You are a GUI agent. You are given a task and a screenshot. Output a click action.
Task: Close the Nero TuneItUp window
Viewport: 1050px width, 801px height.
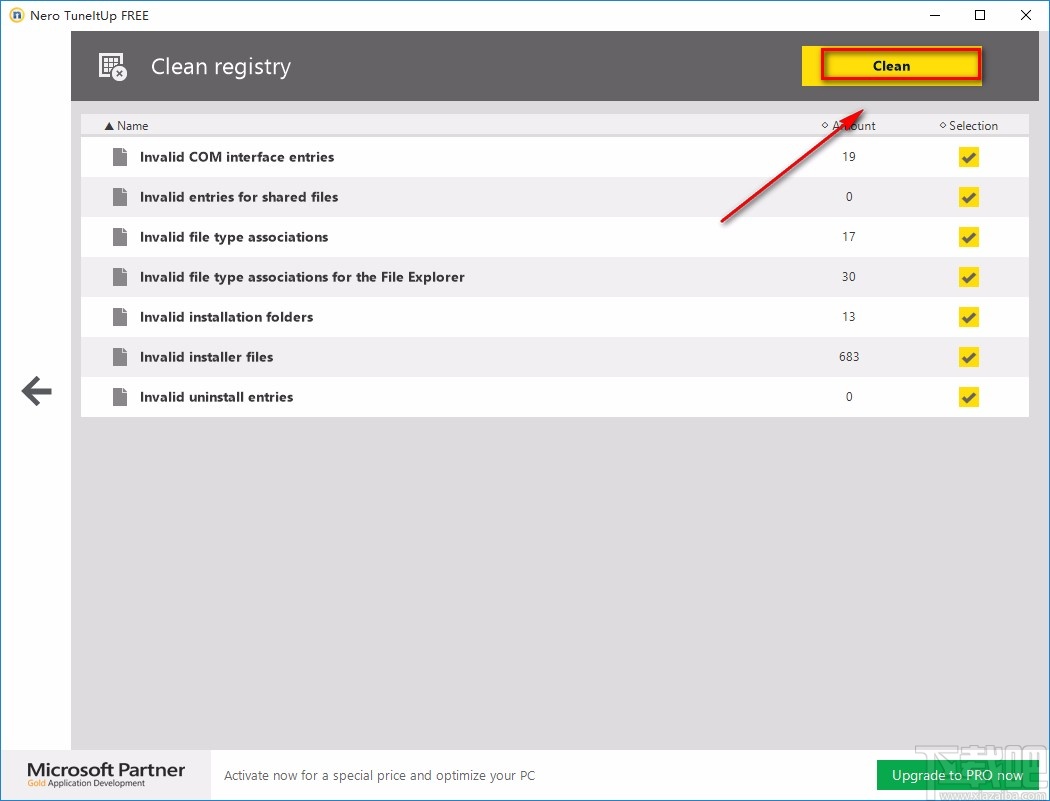(x=1025, y=15)
